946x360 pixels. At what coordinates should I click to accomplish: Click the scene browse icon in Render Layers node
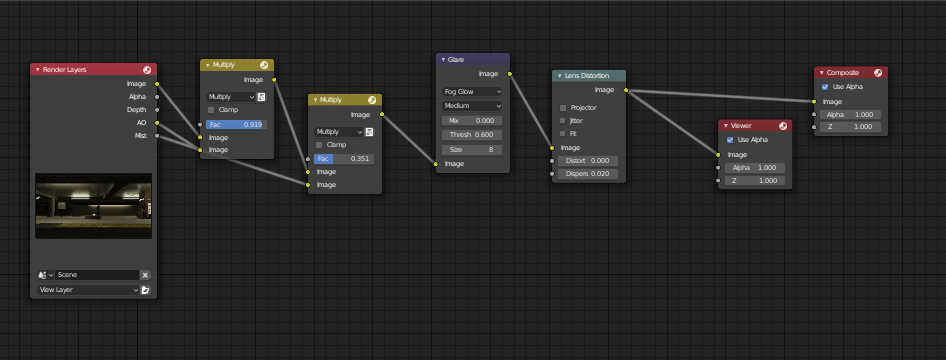pyautogui.click(x=45, y=275)
